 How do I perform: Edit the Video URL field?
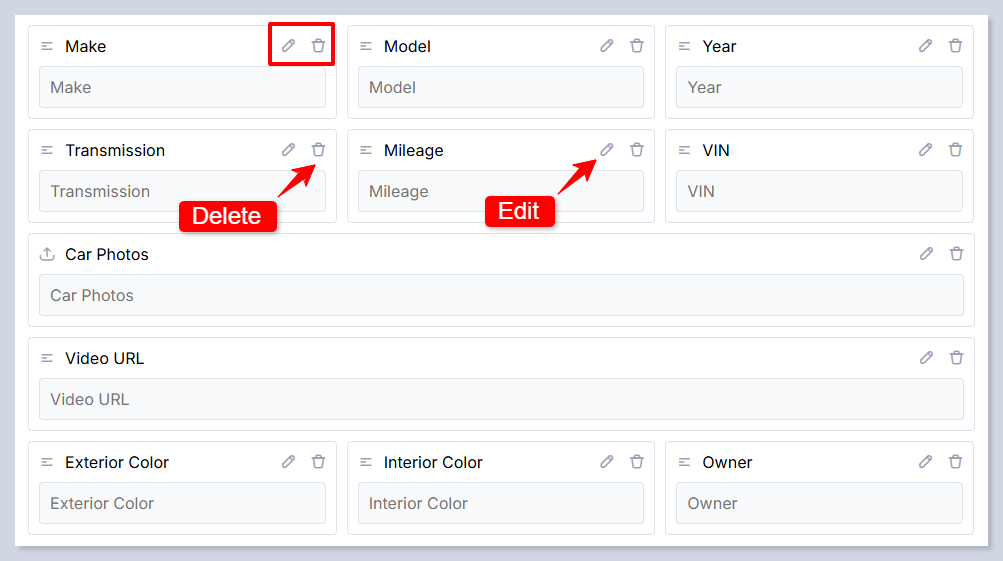(x=927, y=358)
